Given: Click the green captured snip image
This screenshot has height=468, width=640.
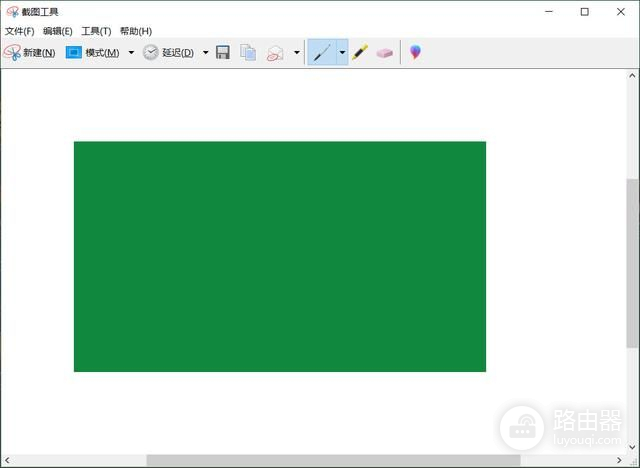Looking at the screenshot, I should click(279, 256).
